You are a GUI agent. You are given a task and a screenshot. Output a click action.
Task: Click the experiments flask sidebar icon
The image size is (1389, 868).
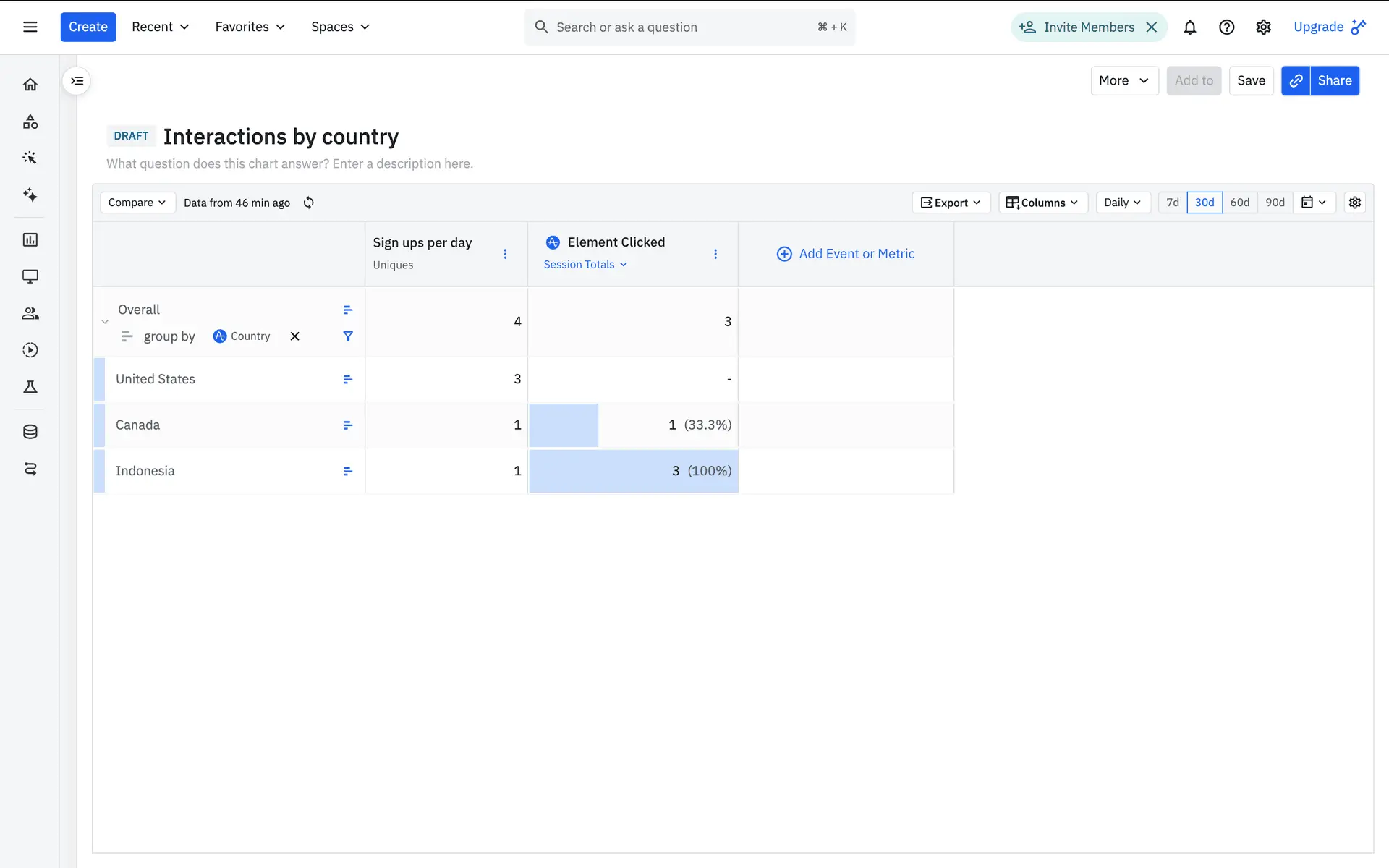tap(30, 387)
